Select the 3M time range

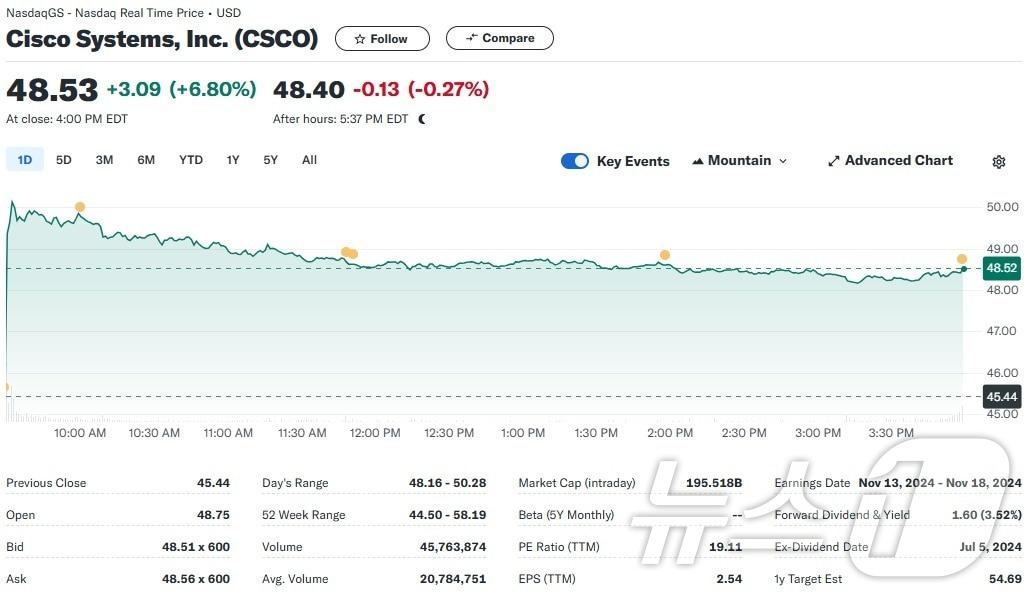[x=104, y=160]
